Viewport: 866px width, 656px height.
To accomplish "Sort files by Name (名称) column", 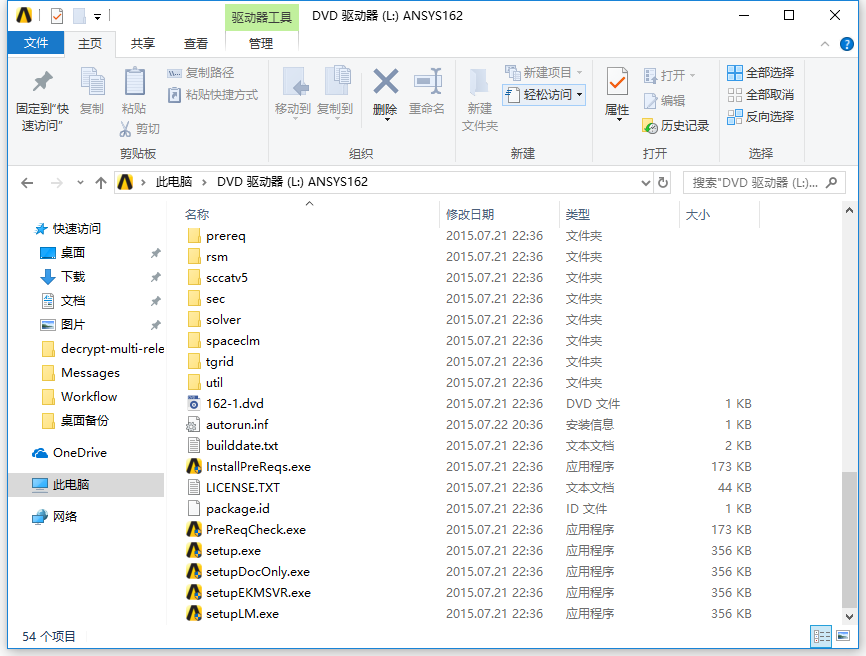I will [x=197, y=215].
